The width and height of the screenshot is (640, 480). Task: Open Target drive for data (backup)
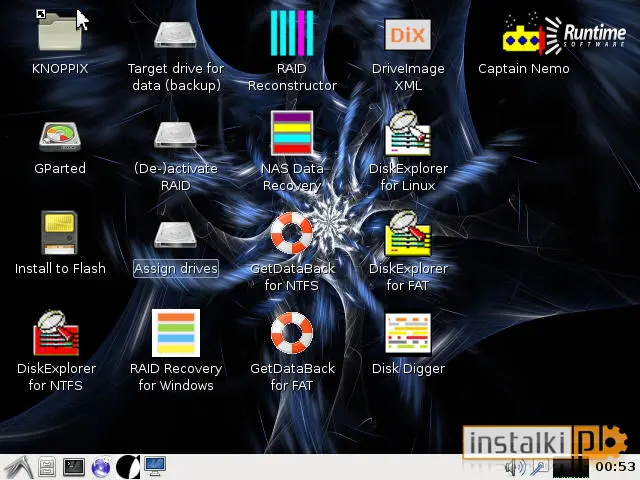(x=176, y=35)
